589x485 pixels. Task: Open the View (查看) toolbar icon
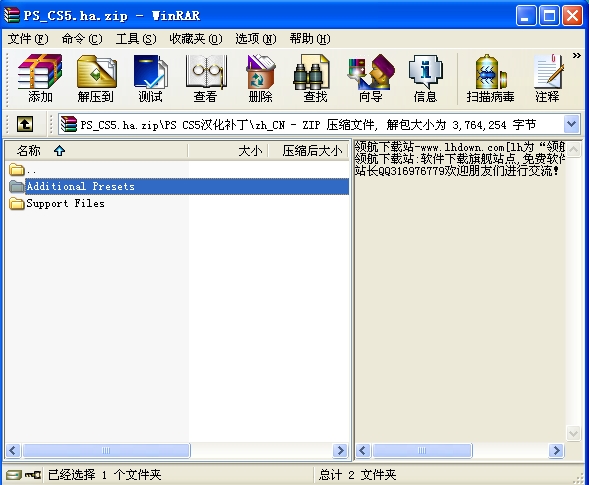(205, 79)
